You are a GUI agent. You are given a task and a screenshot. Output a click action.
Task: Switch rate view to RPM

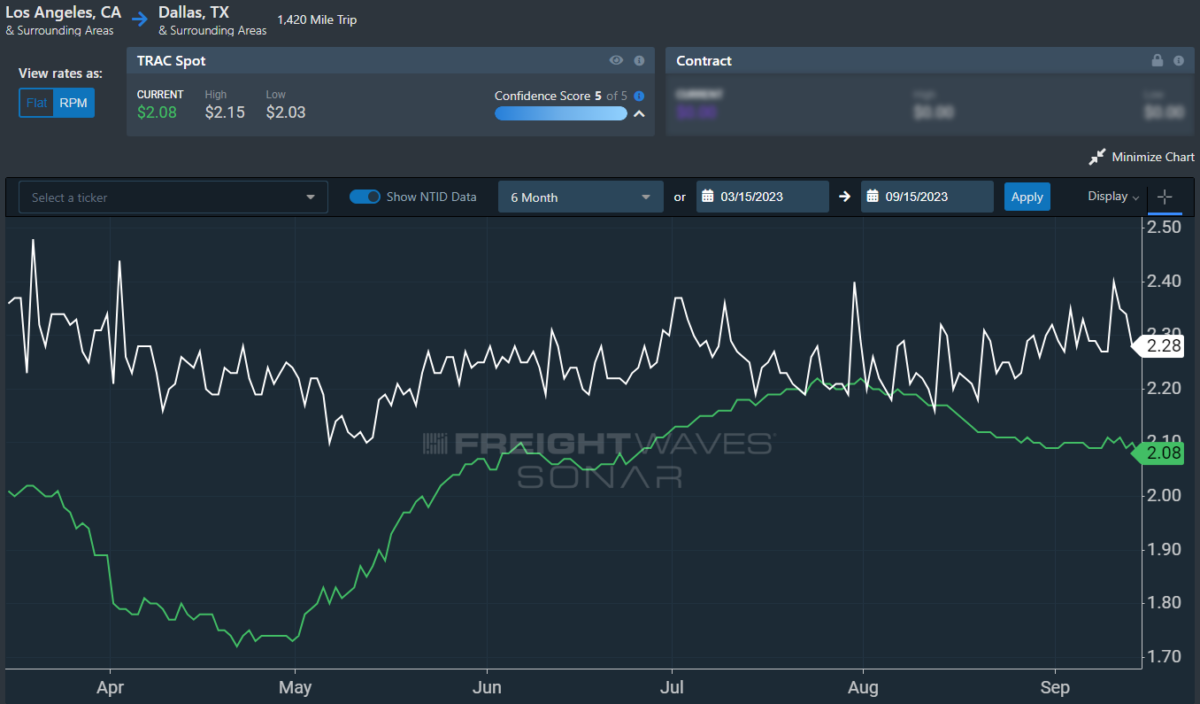[x=73, y=103]
